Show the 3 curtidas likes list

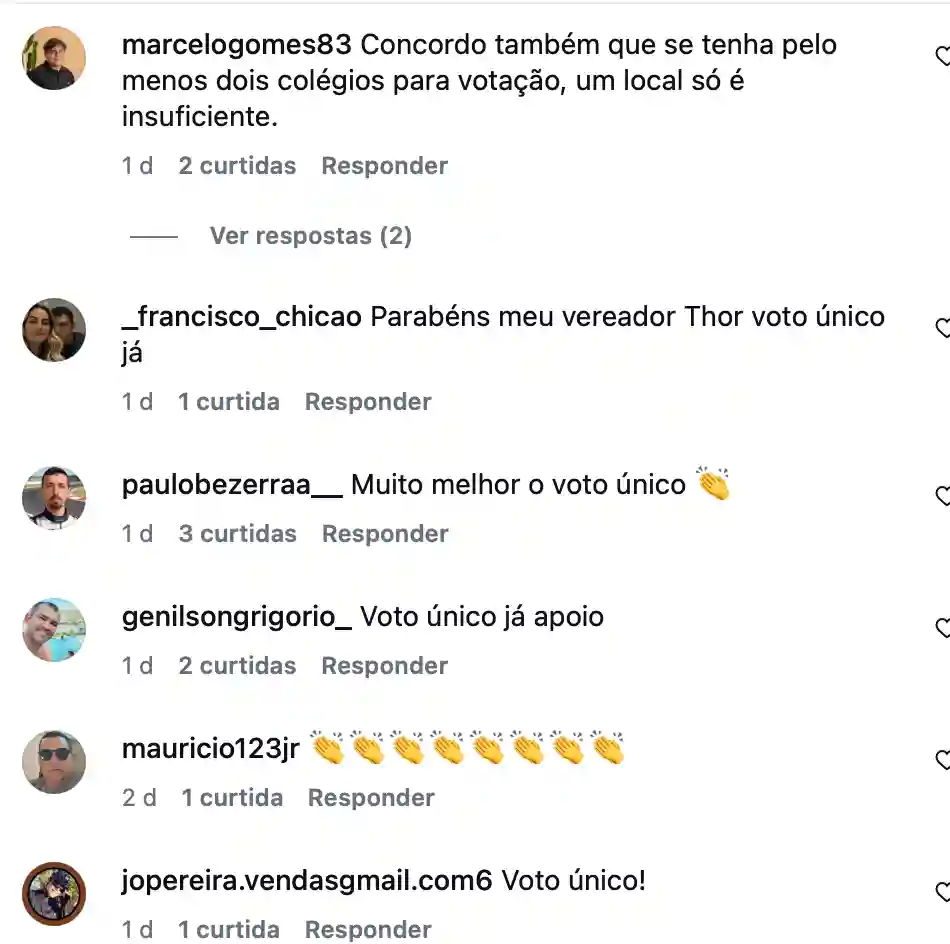click(238, 534)
